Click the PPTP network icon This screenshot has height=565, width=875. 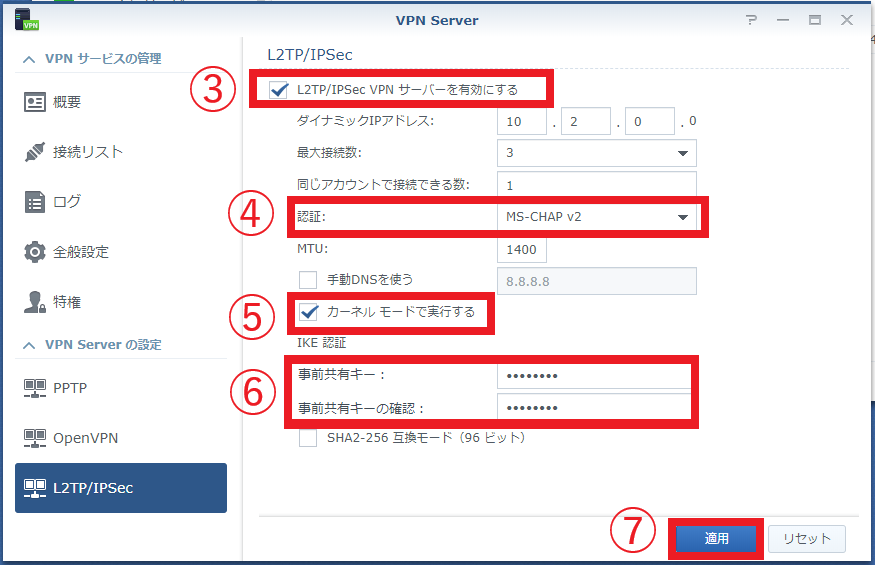click(35, 388)
